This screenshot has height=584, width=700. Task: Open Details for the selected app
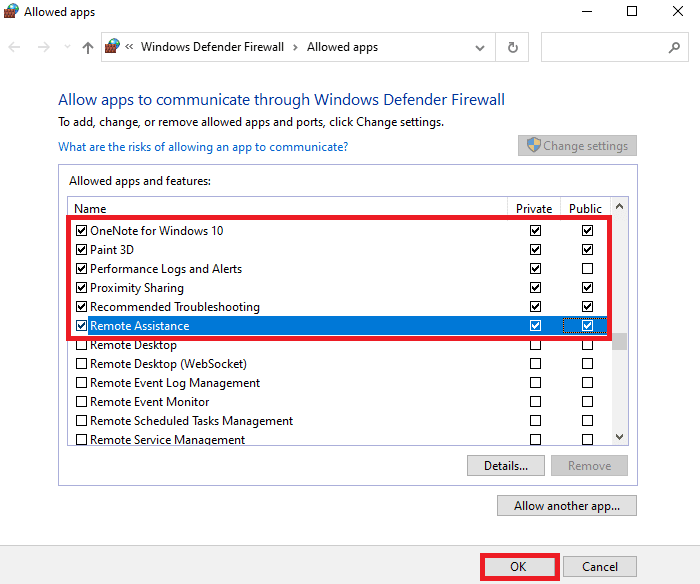(x=506, y=466)
